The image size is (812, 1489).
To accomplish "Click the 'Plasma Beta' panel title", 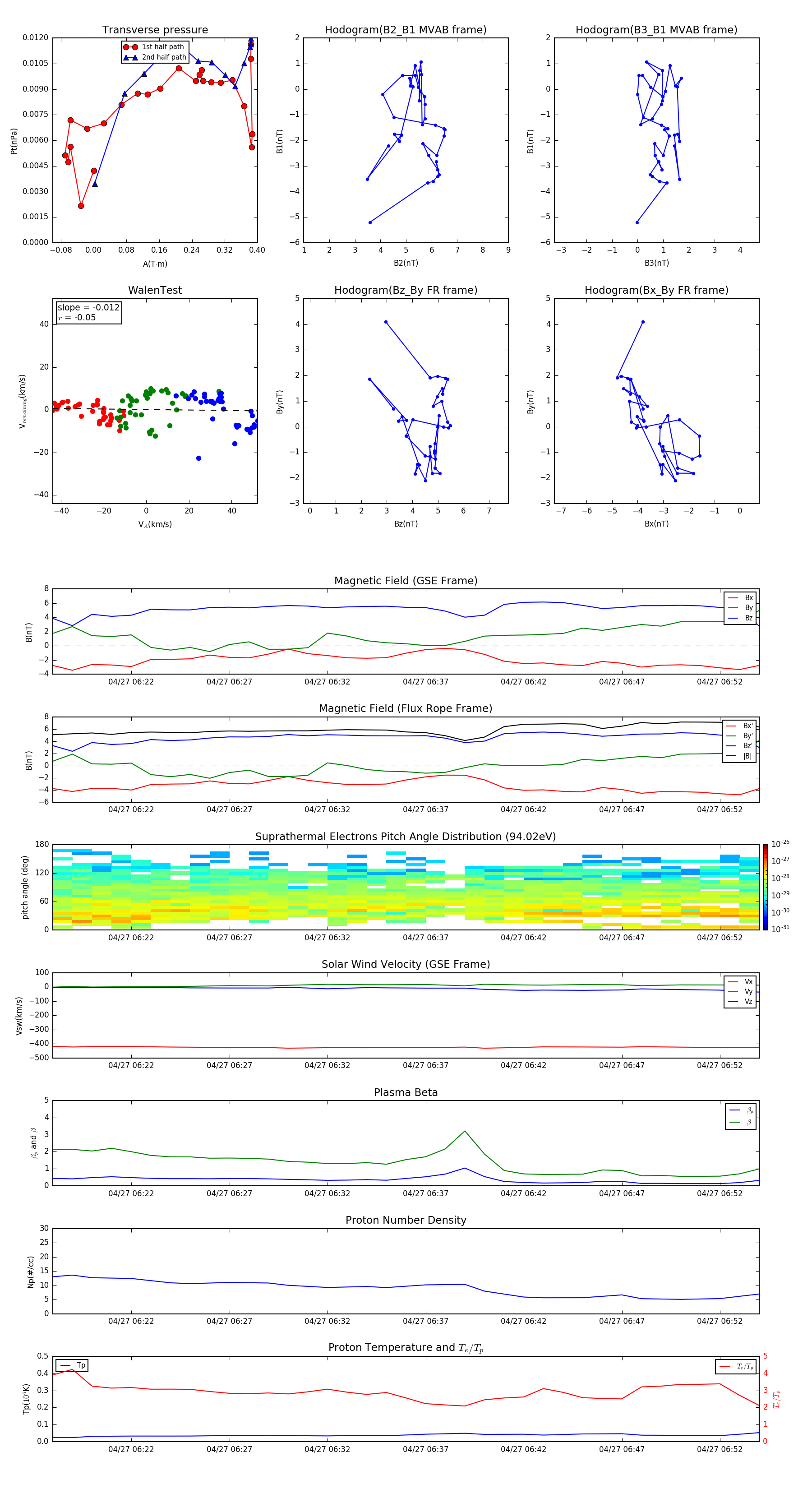I will 406,1093.
